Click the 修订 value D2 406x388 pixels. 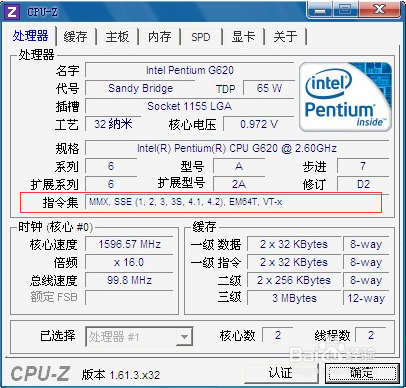pyautogui.click(x=363, y=184)
